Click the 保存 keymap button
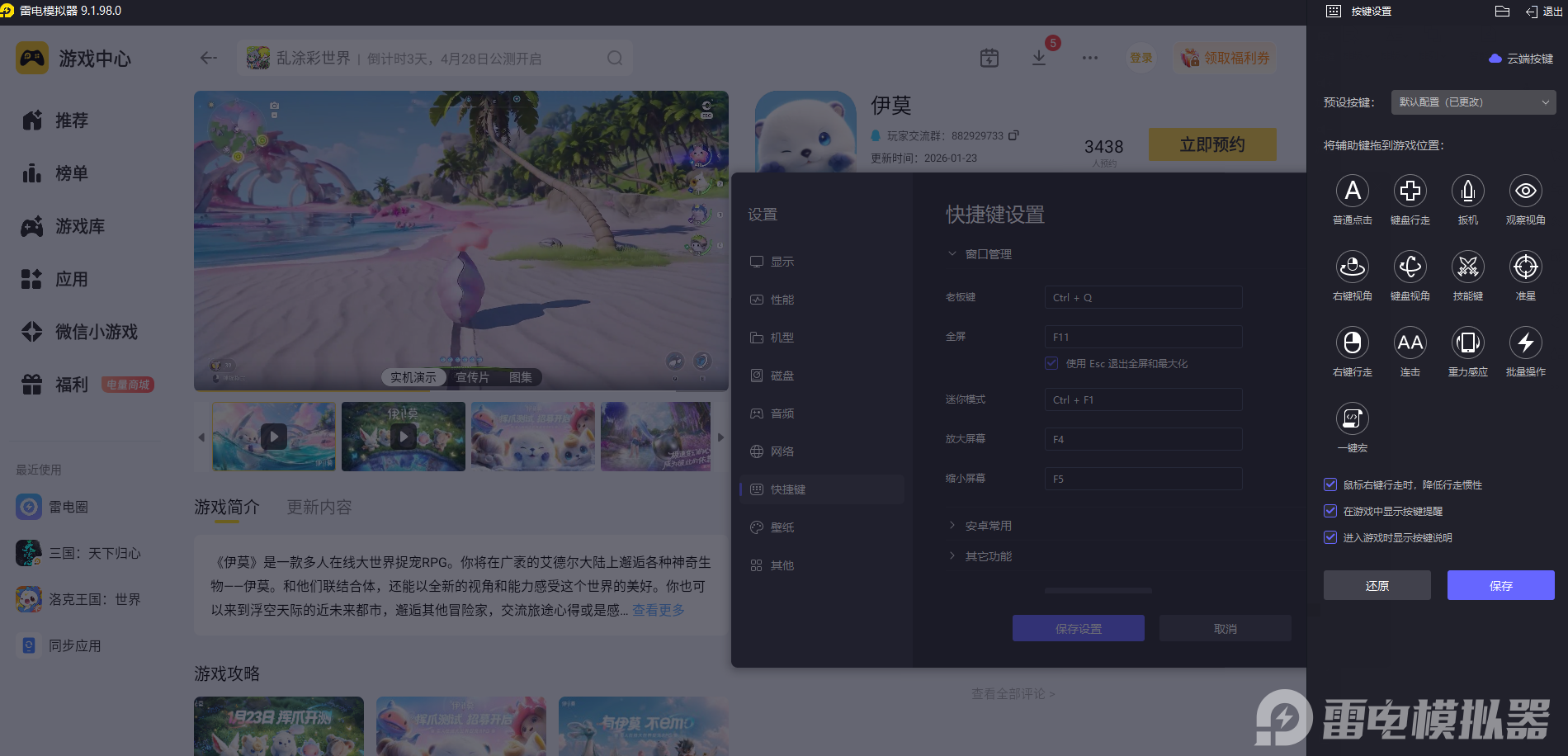Screen dimensions: 1568x756 point(1501,585)
